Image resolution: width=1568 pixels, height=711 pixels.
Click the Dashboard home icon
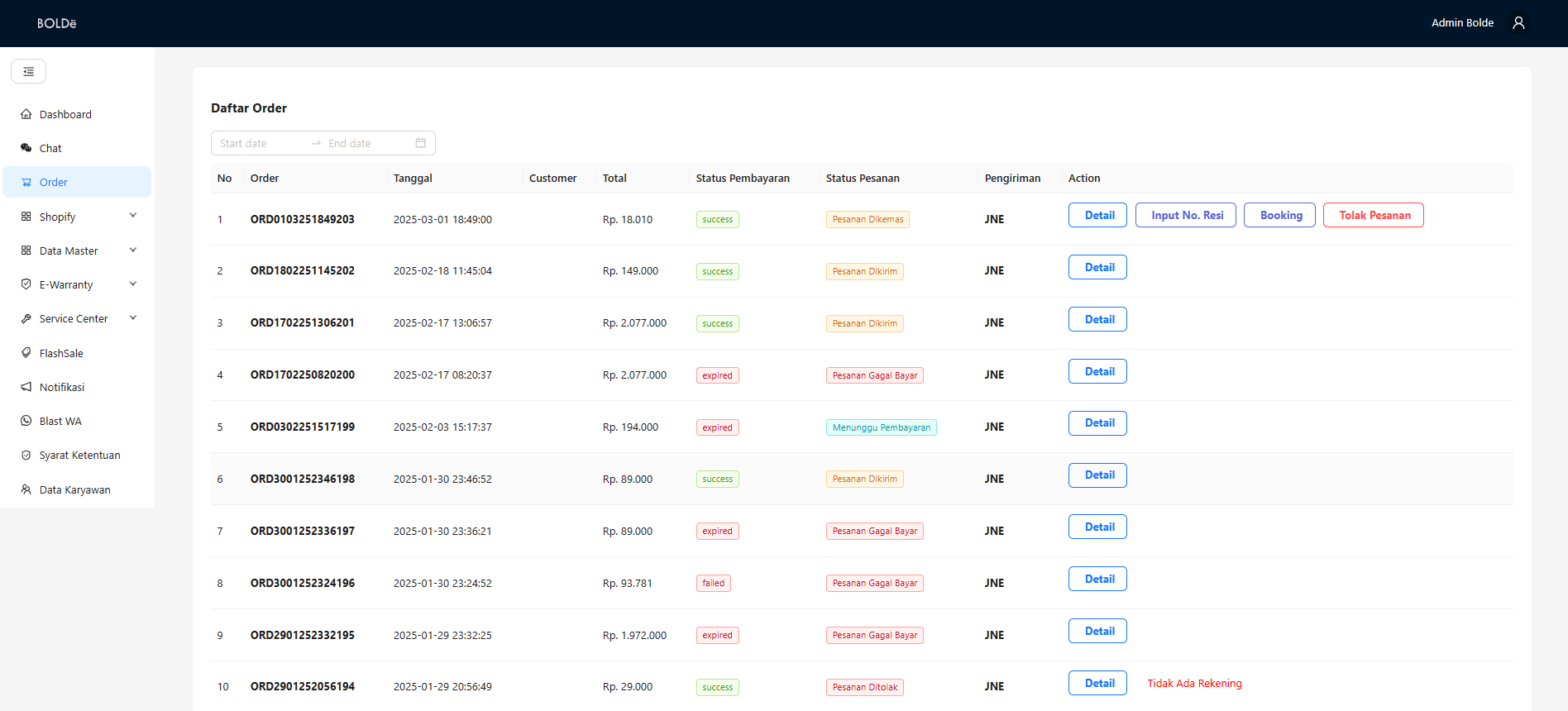click(x=26, y=114)
